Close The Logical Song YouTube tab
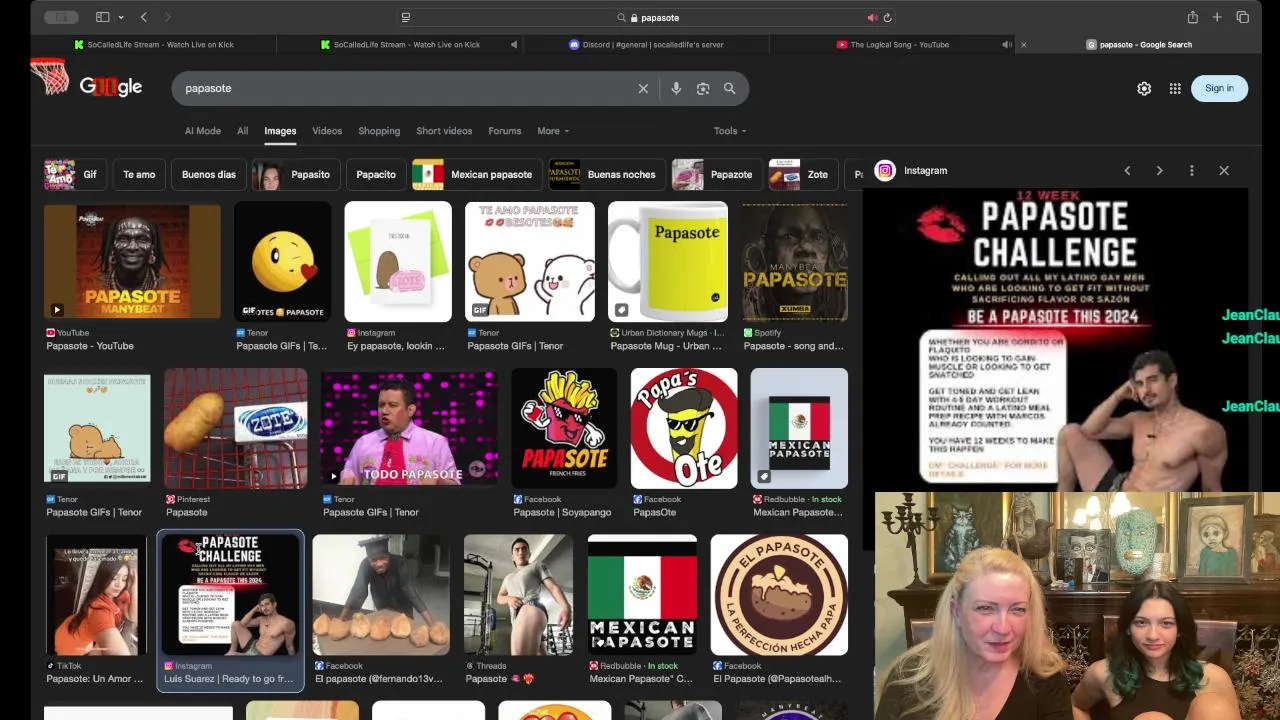This screenshot has width=1280, height=720. (x=1023, y=44)
